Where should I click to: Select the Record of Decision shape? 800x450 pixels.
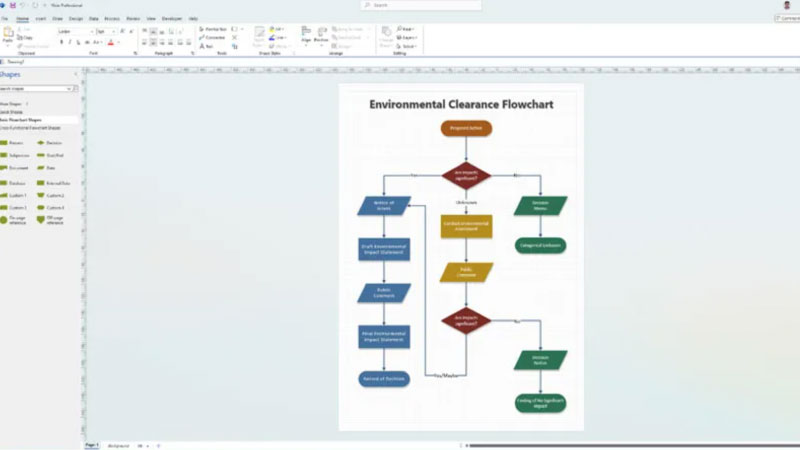[x=384, y=379]
